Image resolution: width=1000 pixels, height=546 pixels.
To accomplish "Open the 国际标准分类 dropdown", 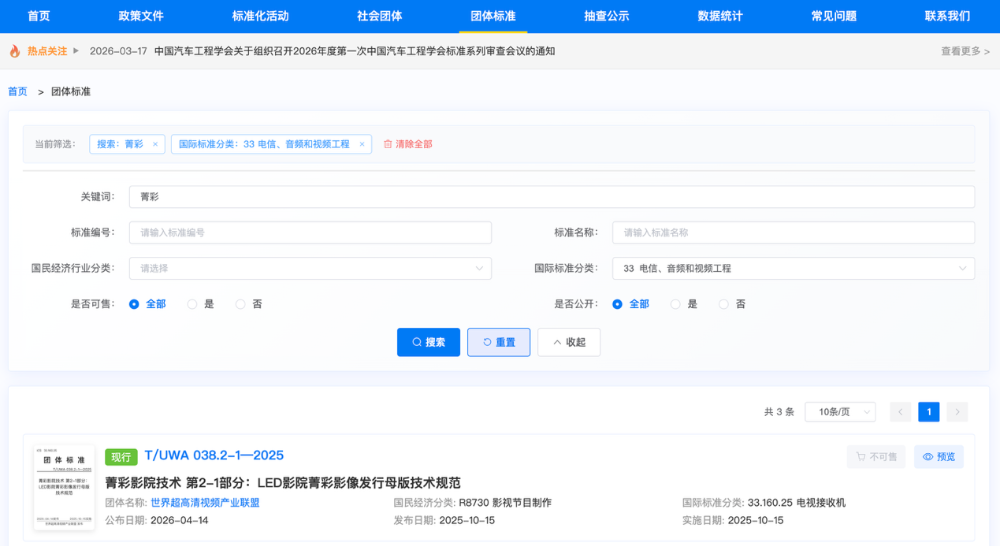I will [x=793, y=268].
